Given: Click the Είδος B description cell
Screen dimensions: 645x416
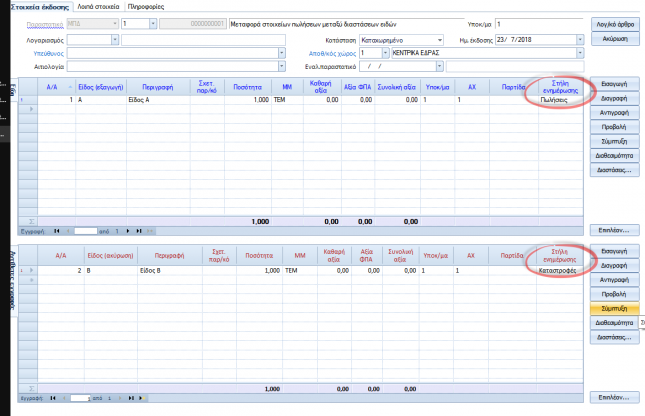Looking at the screenshot, I should coord(170,270).
